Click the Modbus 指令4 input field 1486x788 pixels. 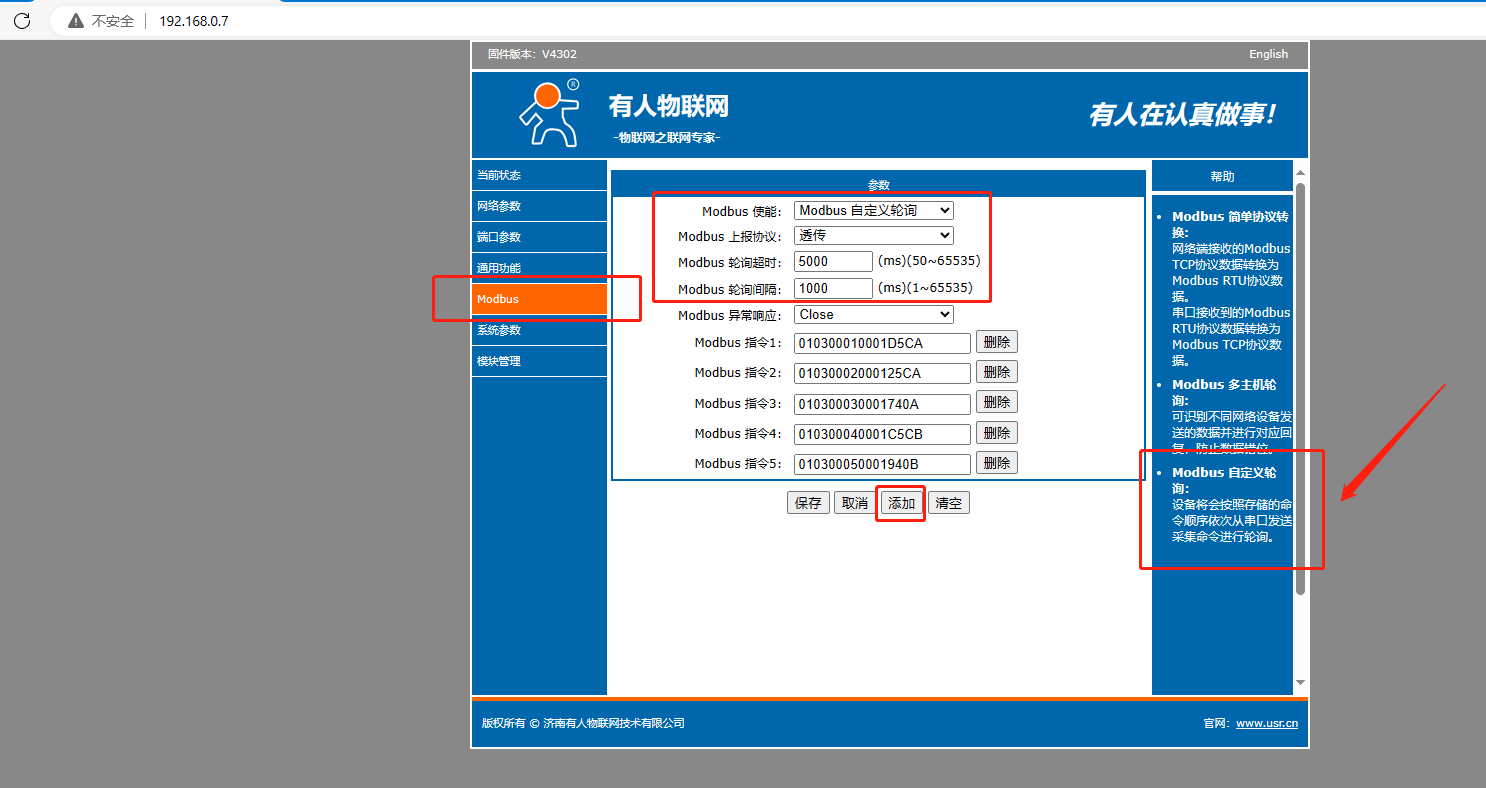pos(883,434)
